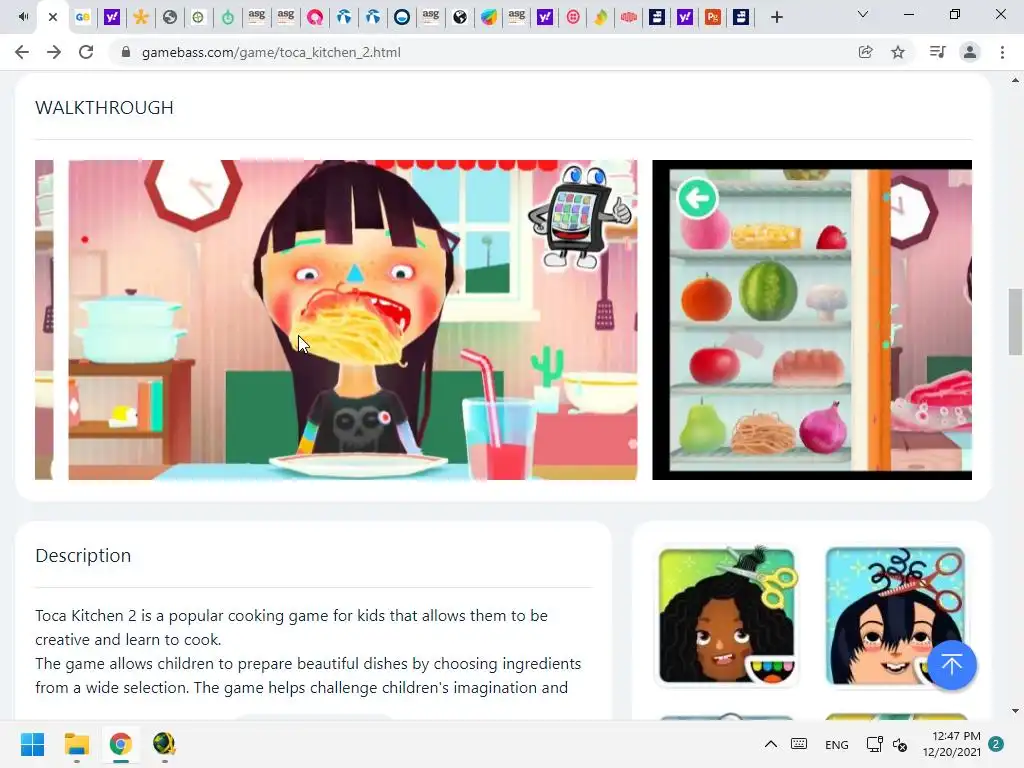Switch to the pink Q favicon tab
1024x768 pixels.
[x=315, y=17]
